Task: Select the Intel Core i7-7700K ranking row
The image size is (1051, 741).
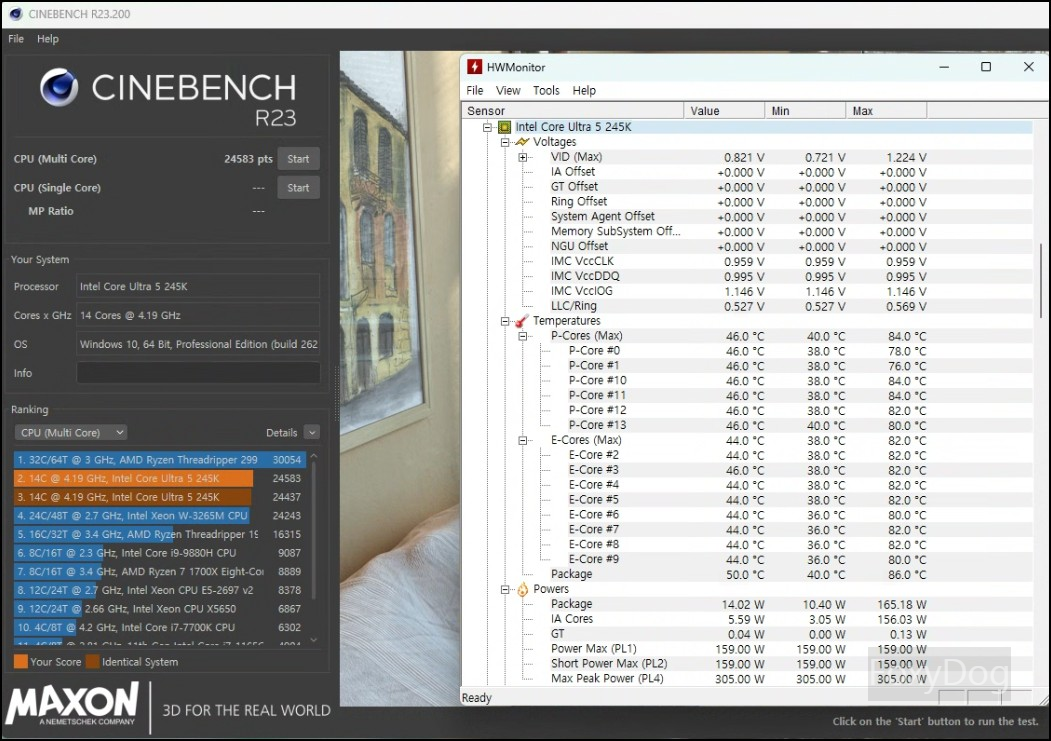Action: pos(160,628)
